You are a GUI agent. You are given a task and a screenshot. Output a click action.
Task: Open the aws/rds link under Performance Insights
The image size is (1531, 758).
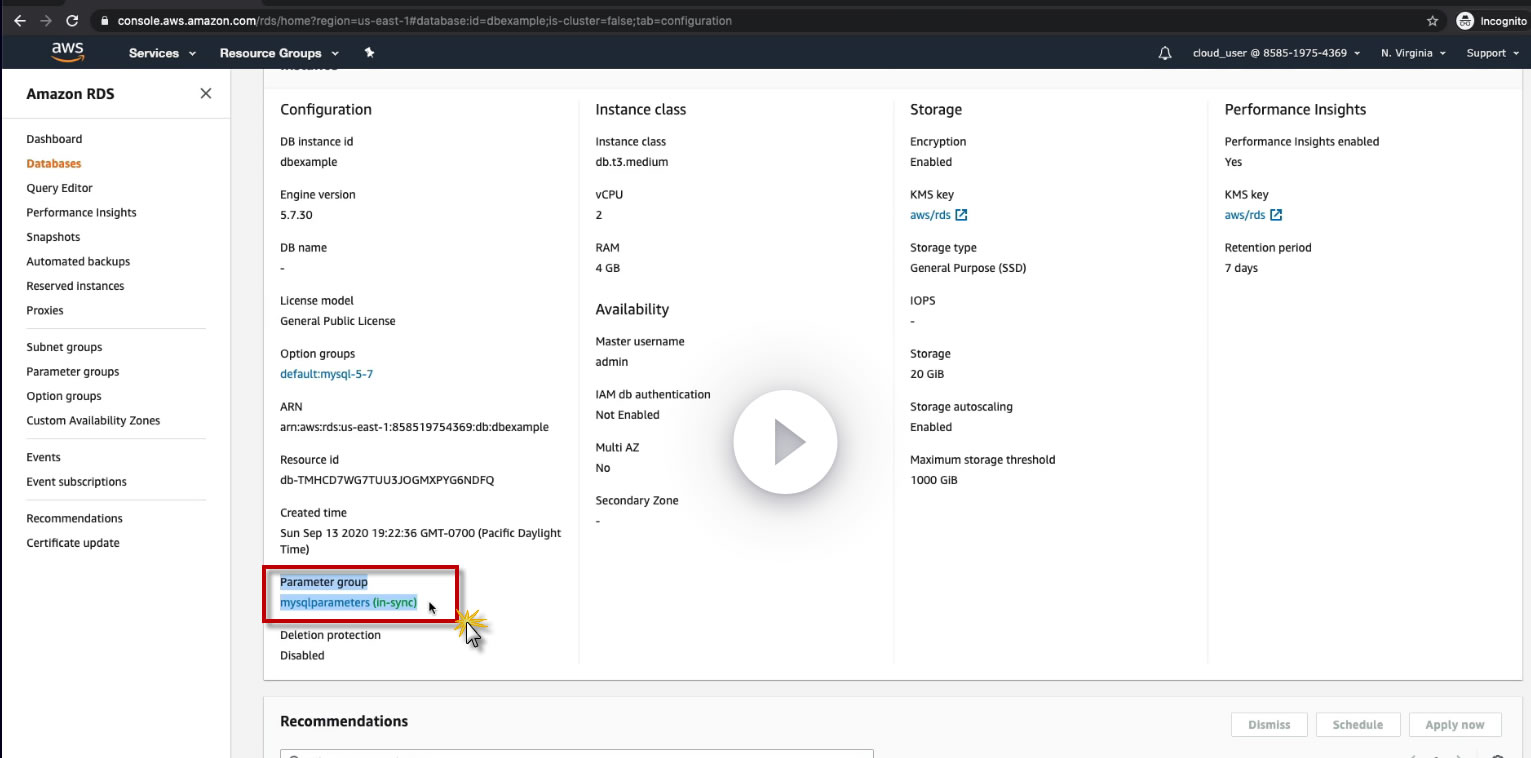(1245, 215)
